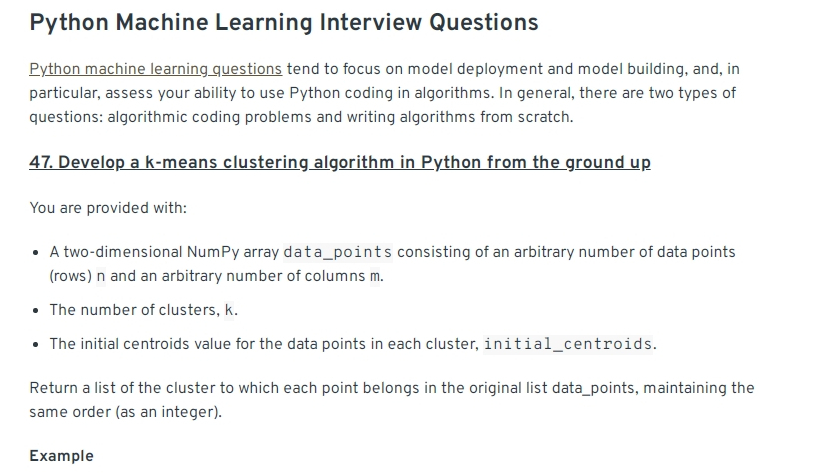Click the inline code 'data_points' in first bullet
The height and width of the screenshot is (474, 827).
tap(338, 252)
